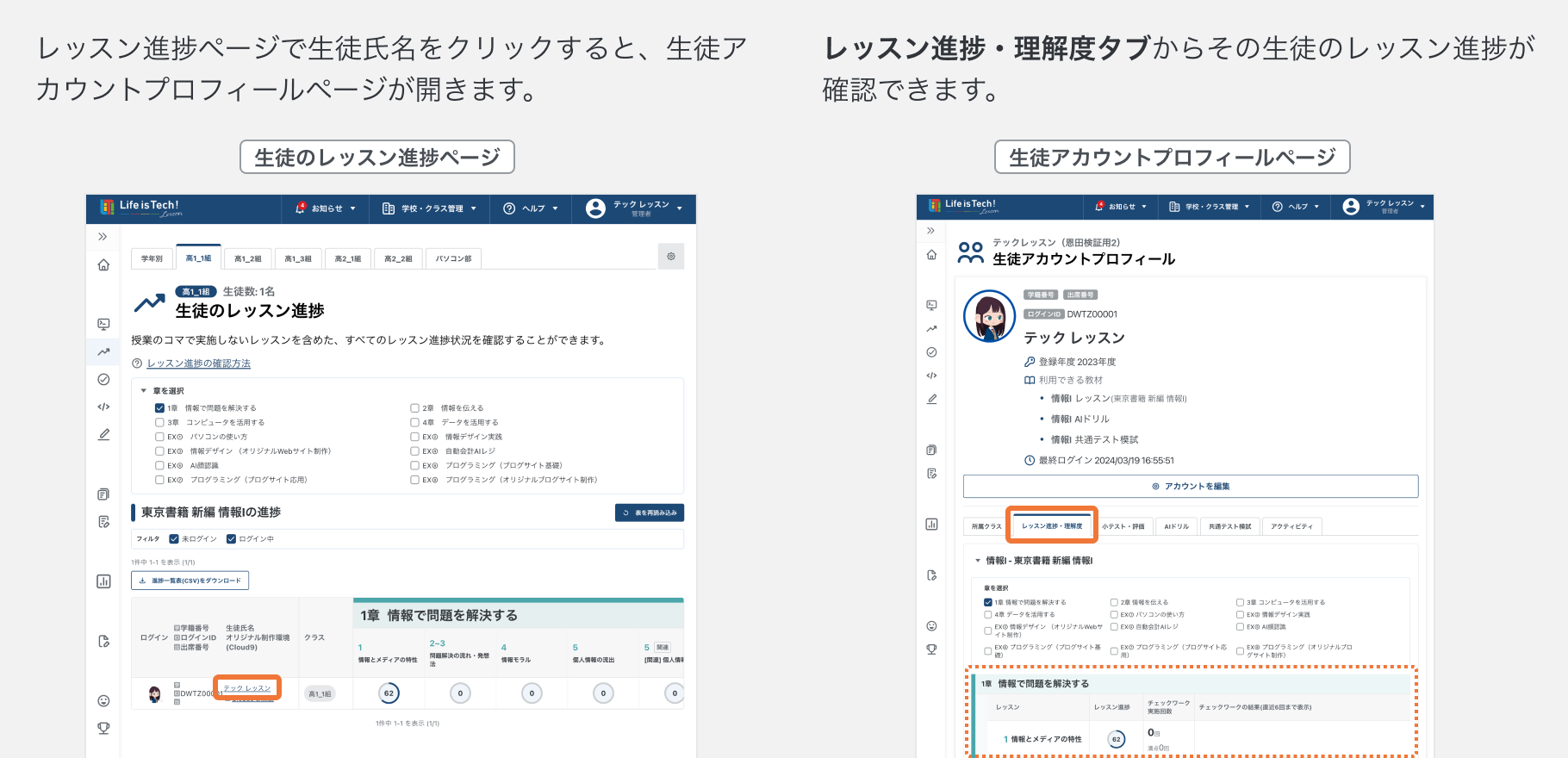This screenshot has width=1568, height=758.
Task: Switch to 高2_1組 class tab
Action: pyautogui.click(x=348, y=258)
